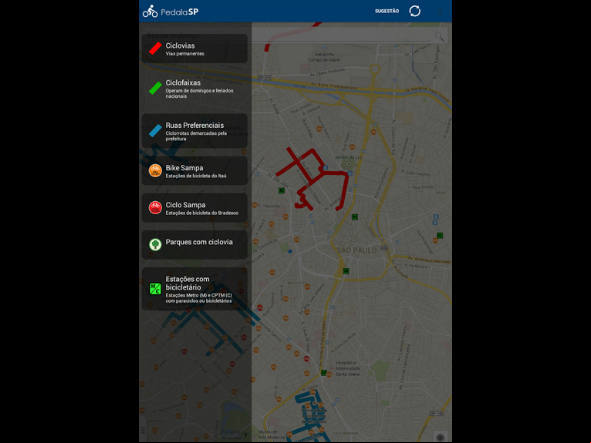
Task: Toggle the Ciclofaixas layer
Action: tap(195, 89)
